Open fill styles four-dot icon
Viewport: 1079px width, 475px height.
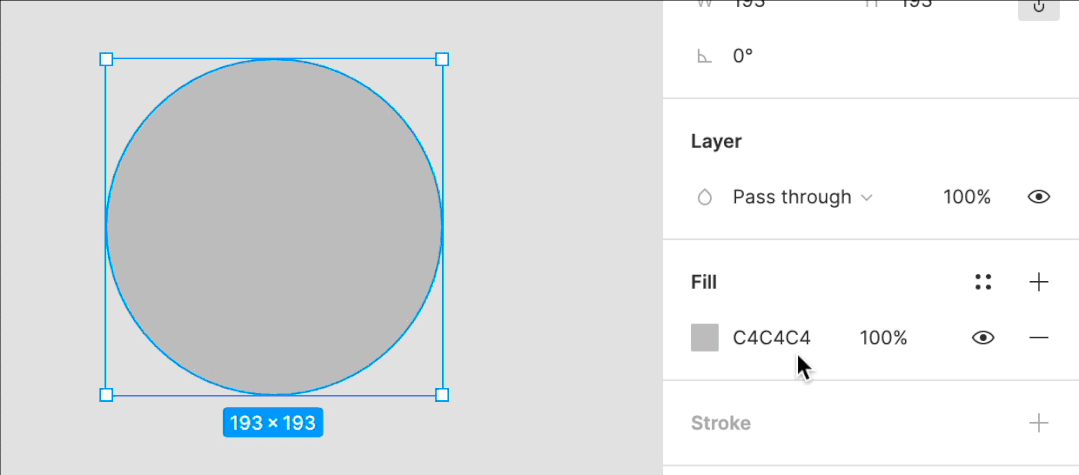pos(983,282)
